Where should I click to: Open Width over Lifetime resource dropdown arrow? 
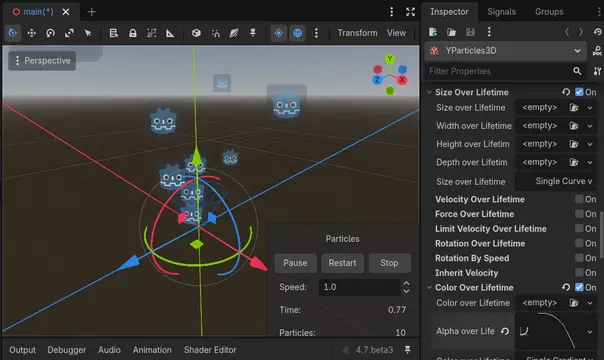590,126
